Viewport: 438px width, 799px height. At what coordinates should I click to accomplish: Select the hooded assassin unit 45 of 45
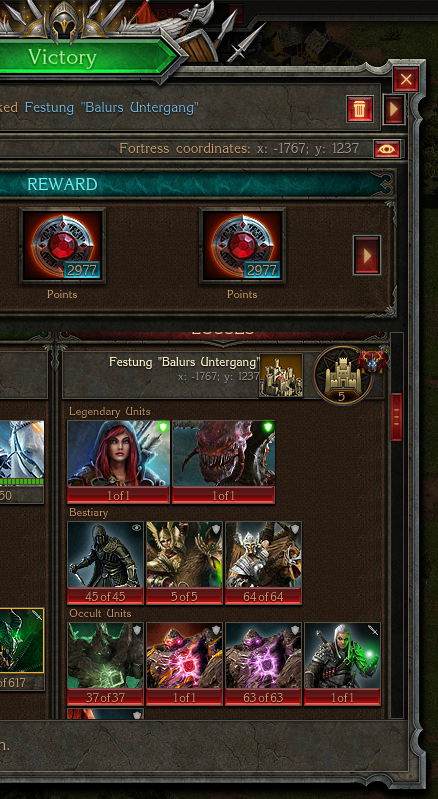click(105, 563)
